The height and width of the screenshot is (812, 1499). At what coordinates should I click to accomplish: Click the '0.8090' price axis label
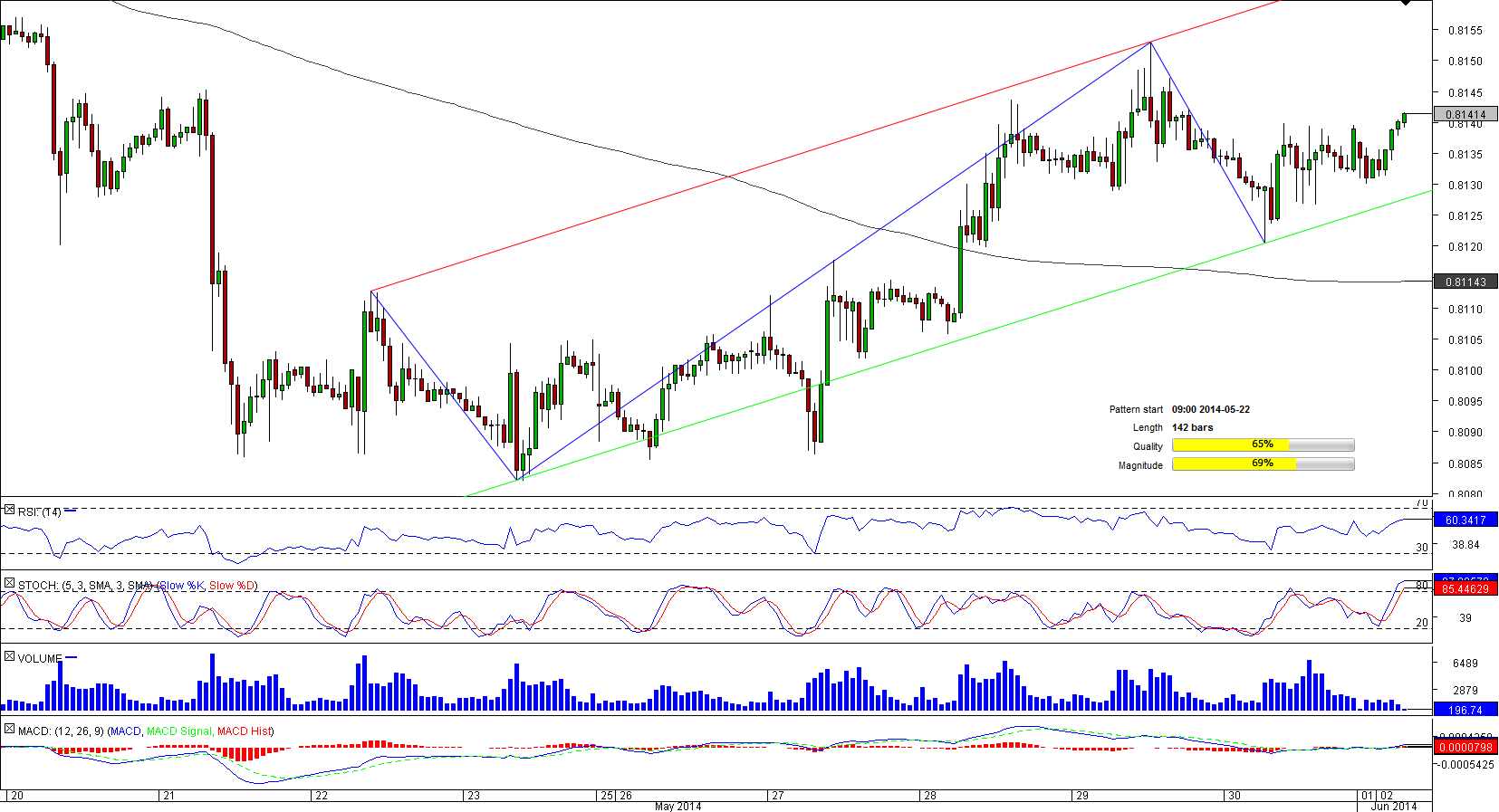[x=1465, y=432]
